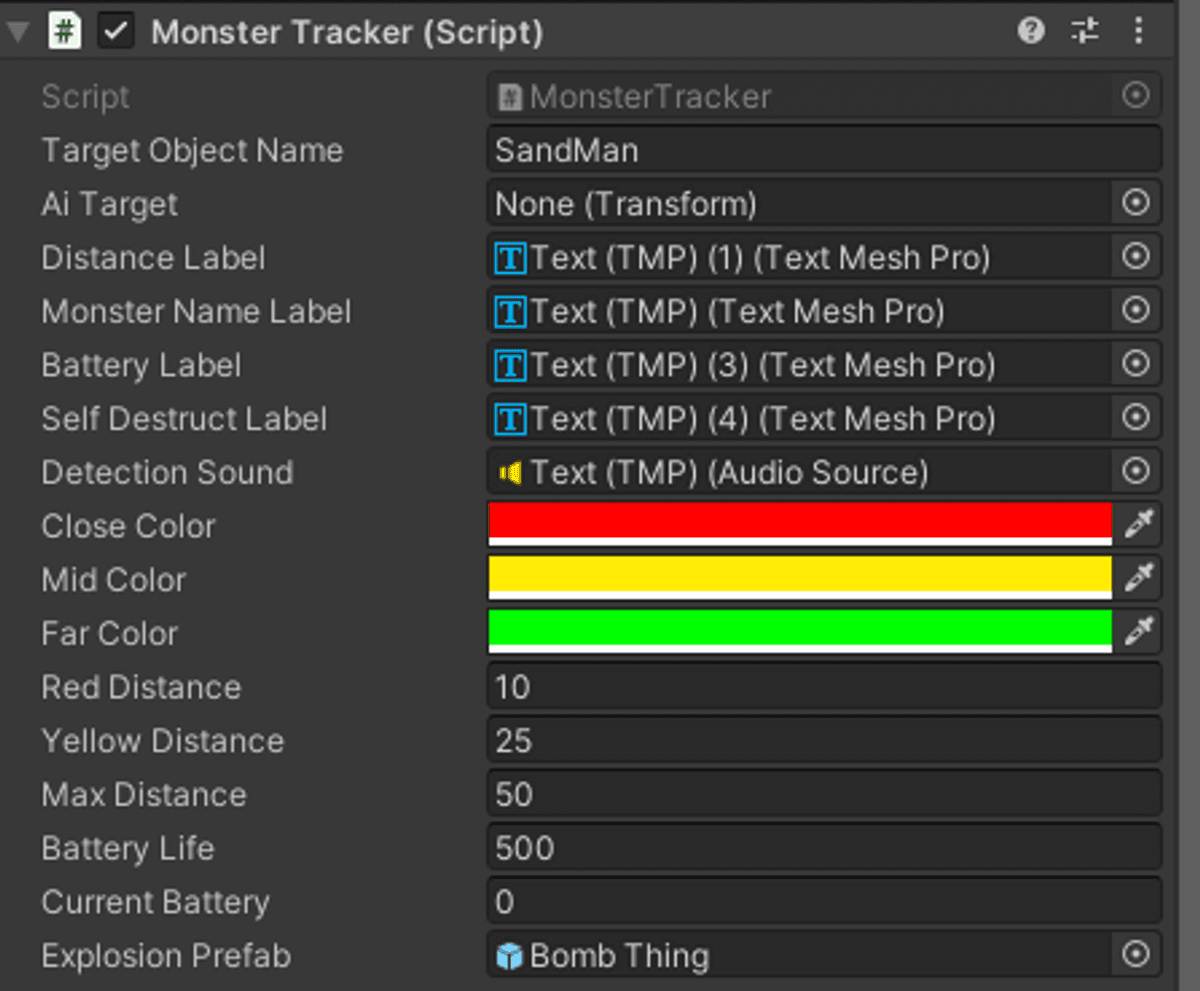Click the Detection Sound audio speaker icon

click(x=508, y=472)
